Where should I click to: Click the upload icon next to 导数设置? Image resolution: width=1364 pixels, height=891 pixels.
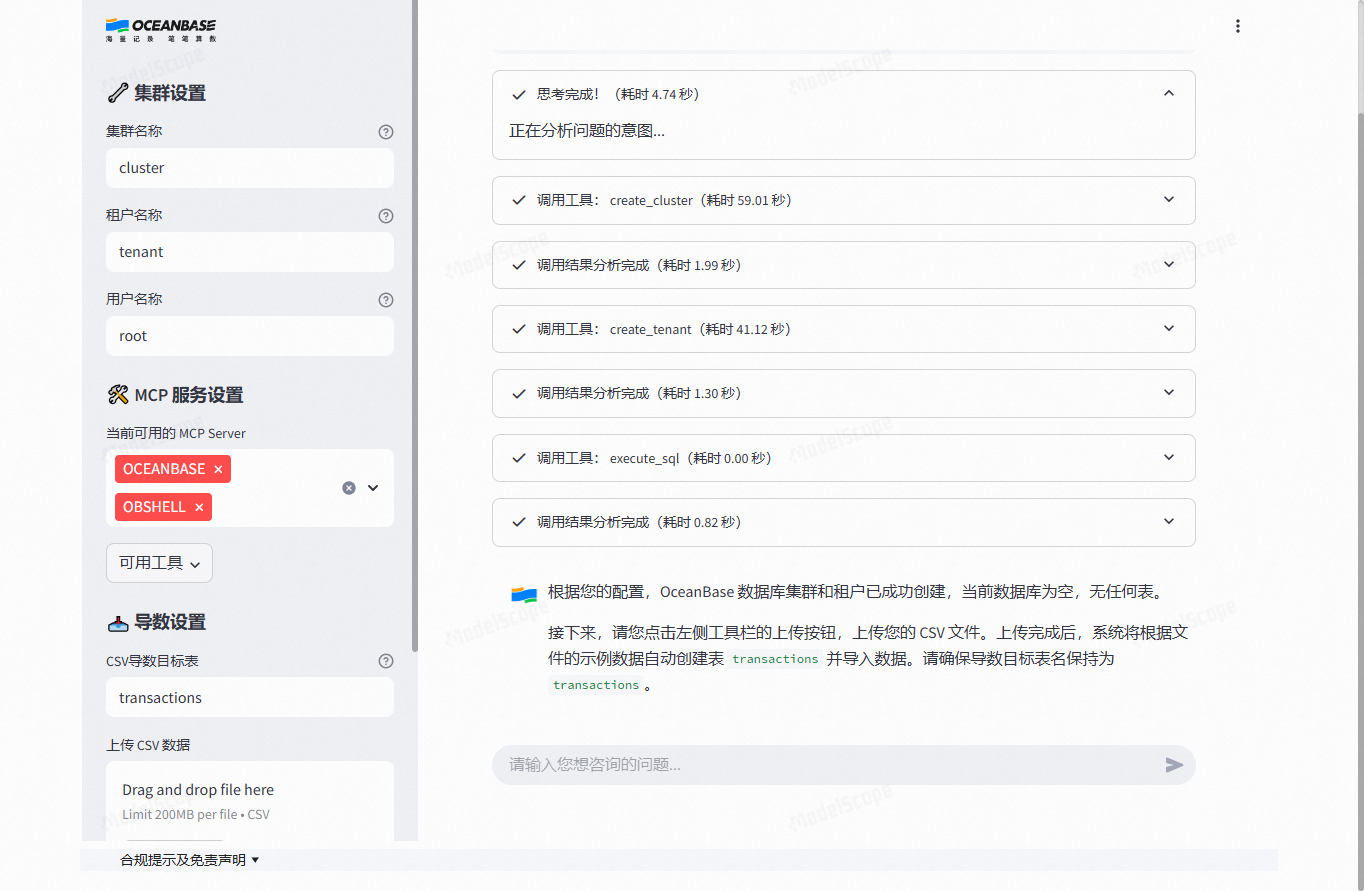point(117,621)
